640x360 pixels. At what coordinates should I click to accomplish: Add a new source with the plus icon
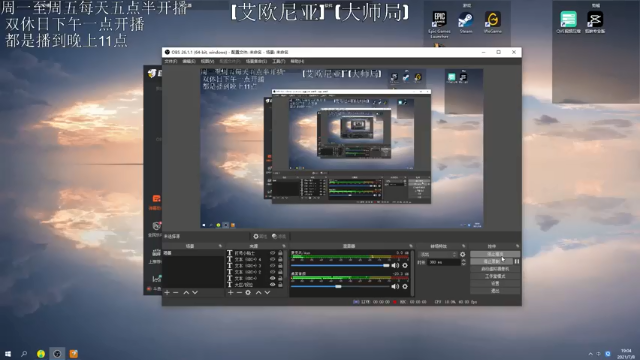231,293
